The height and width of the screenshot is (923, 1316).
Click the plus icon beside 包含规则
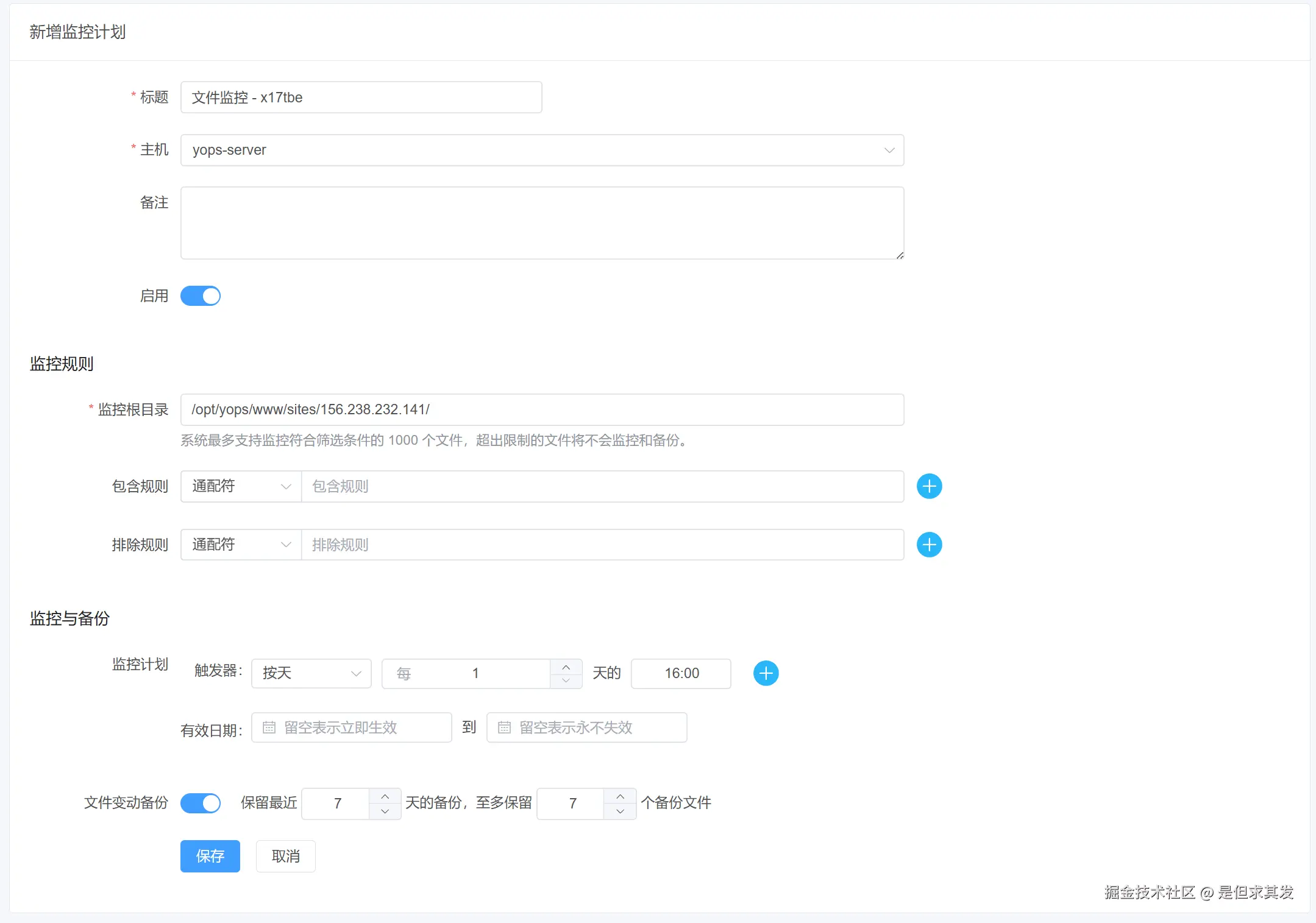(929, 486)
